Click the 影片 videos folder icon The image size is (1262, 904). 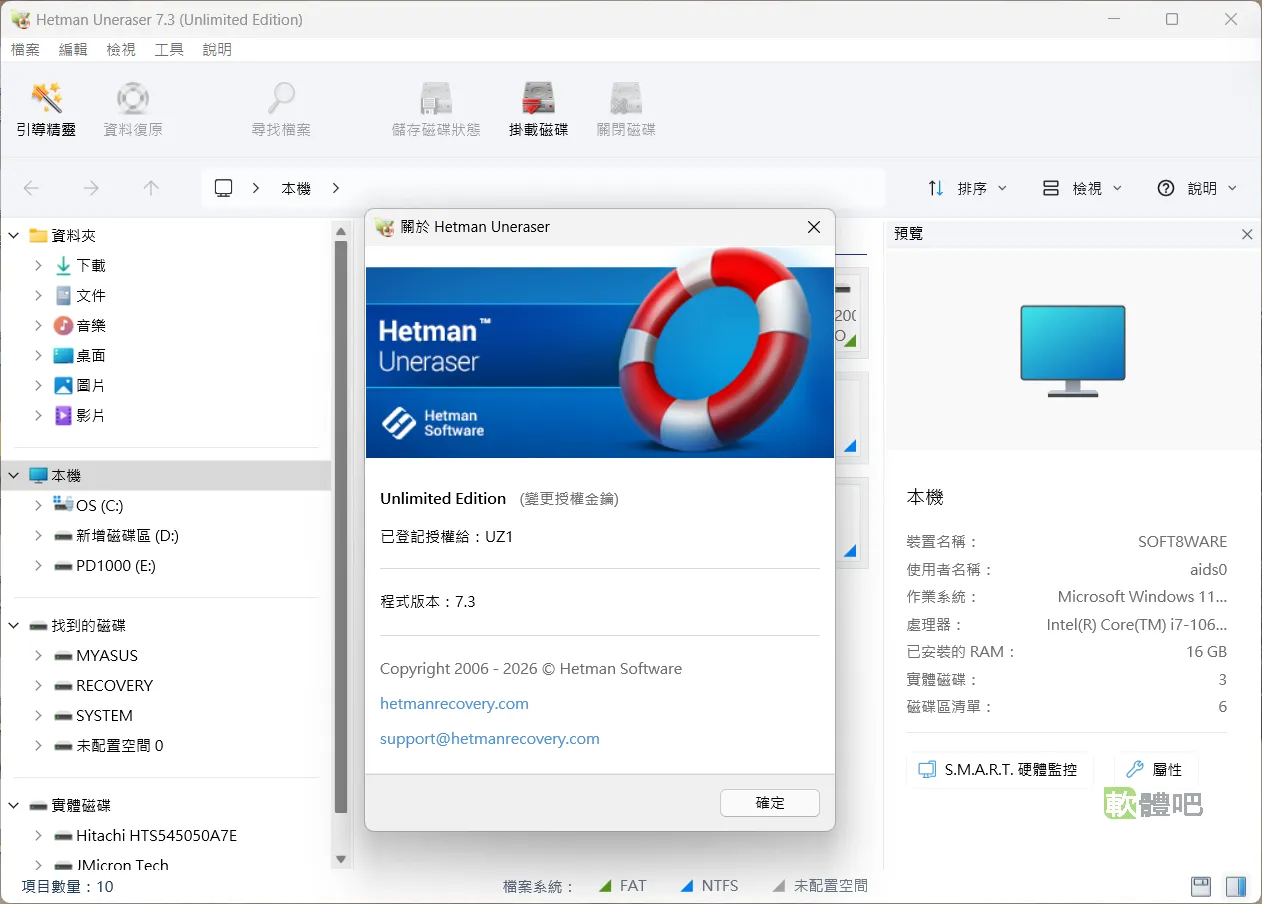click(x=64, y=416)
